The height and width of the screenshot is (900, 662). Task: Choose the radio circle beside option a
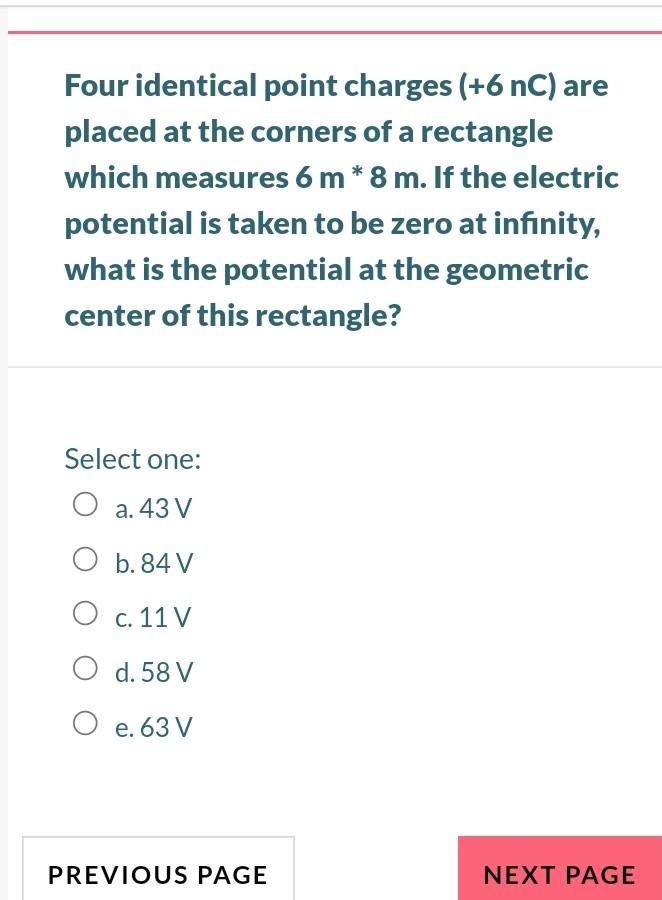coord(86,504)
